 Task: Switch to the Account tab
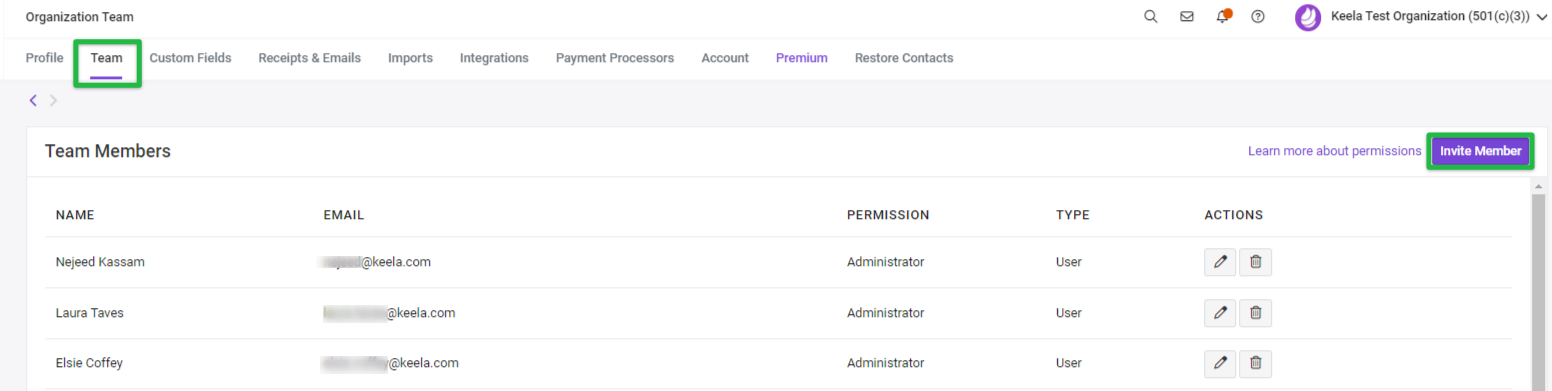[x=725, y=58]
